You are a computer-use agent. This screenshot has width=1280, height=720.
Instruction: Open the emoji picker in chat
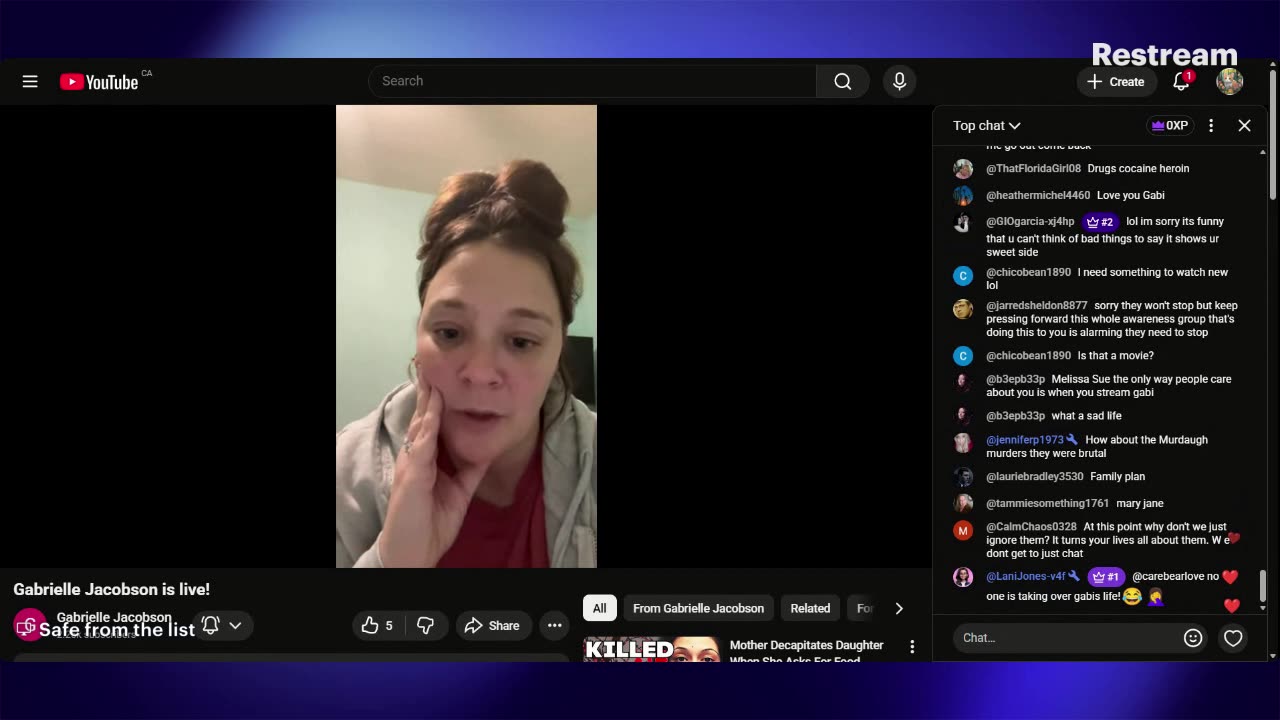[1193, 638]
